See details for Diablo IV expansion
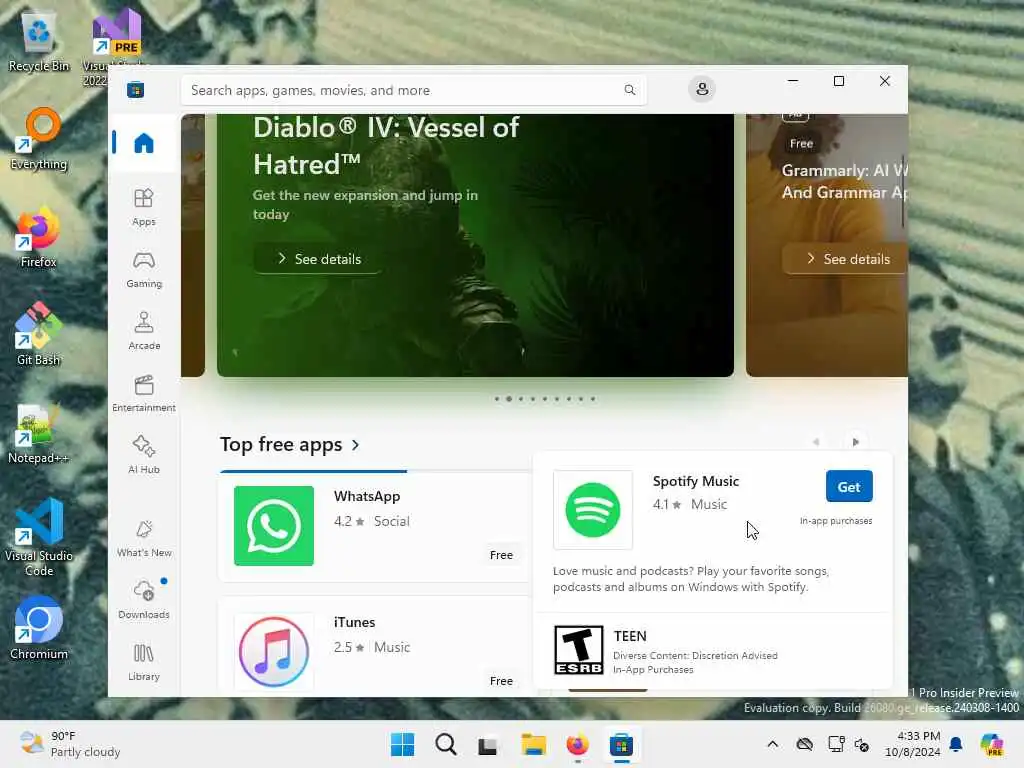Image resolution: width=1024 pixels, height=768 pixels. pyautogui.click(x=317, y=259)
